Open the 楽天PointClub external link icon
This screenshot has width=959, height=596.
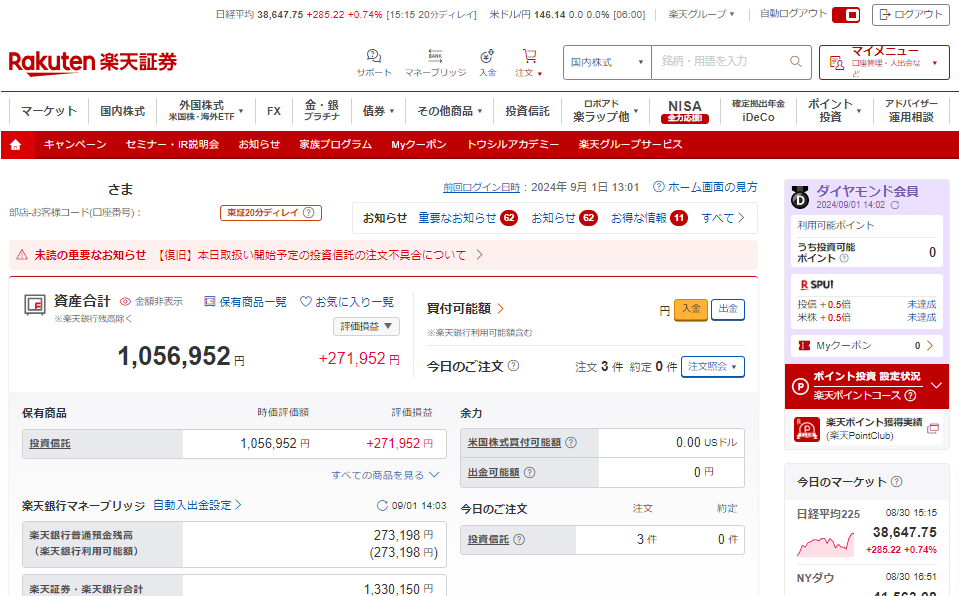933,429
